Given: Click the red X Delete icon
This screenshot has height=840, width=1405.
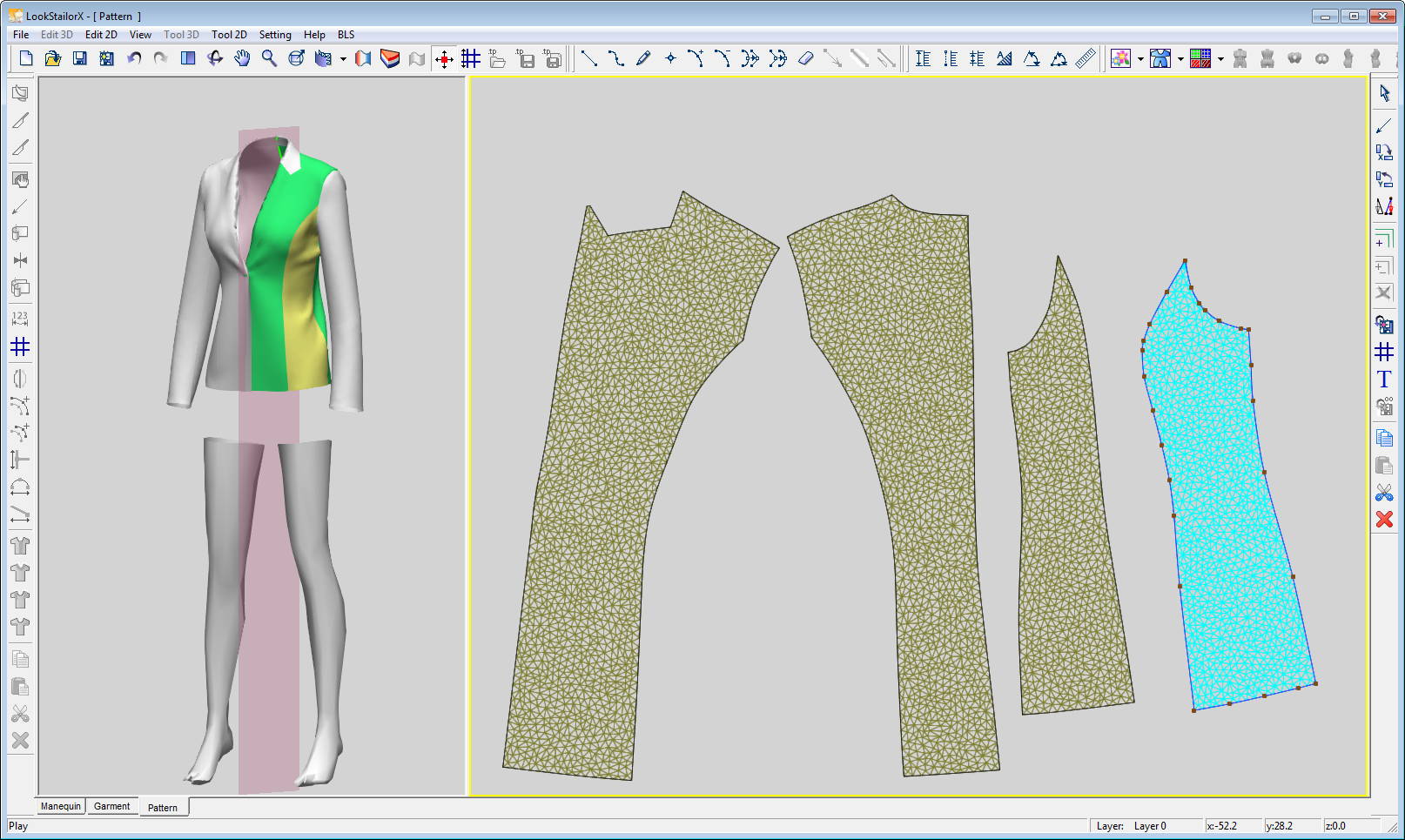Looking at the screenshot, I should pos(1383,520).
